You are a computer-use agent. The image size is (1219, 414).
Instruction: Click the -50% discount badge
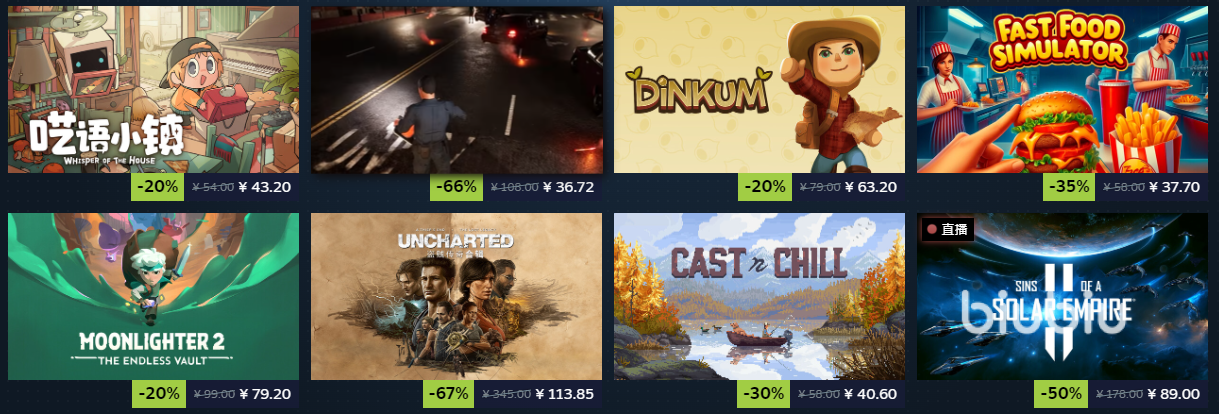click(1063, 394)
